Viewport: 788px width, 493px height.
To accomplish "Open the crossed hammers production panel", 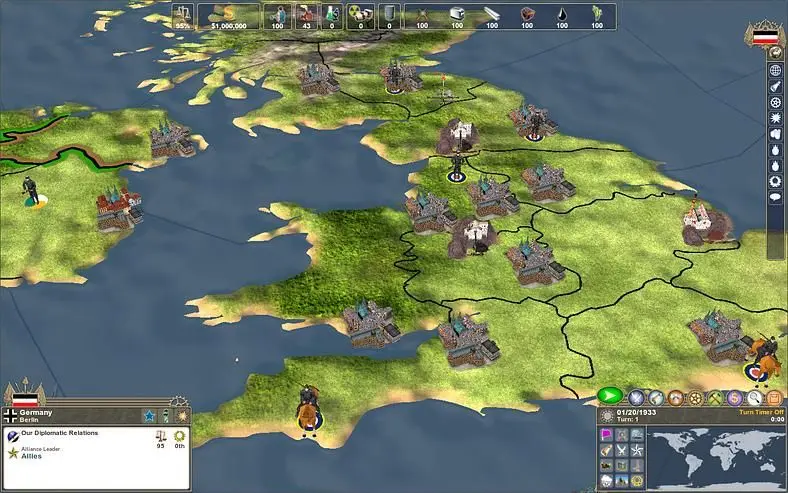I will tap(715, 398).
